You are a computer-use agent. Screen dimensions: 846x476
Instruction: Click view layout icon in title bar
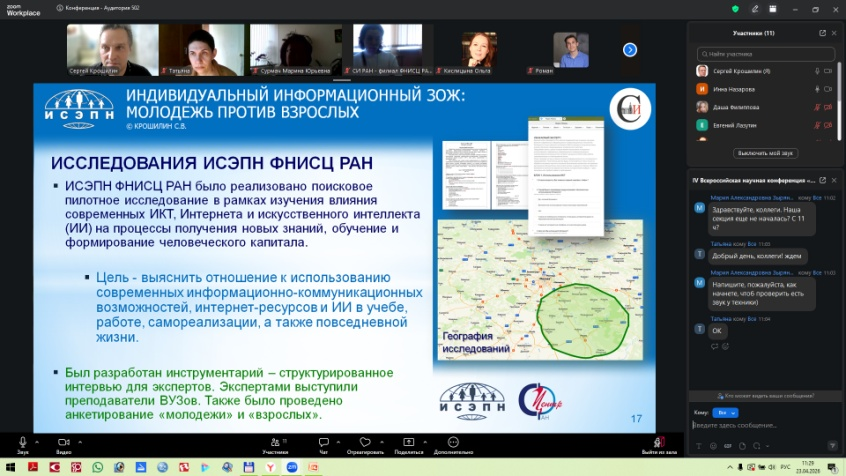(773, 9)
